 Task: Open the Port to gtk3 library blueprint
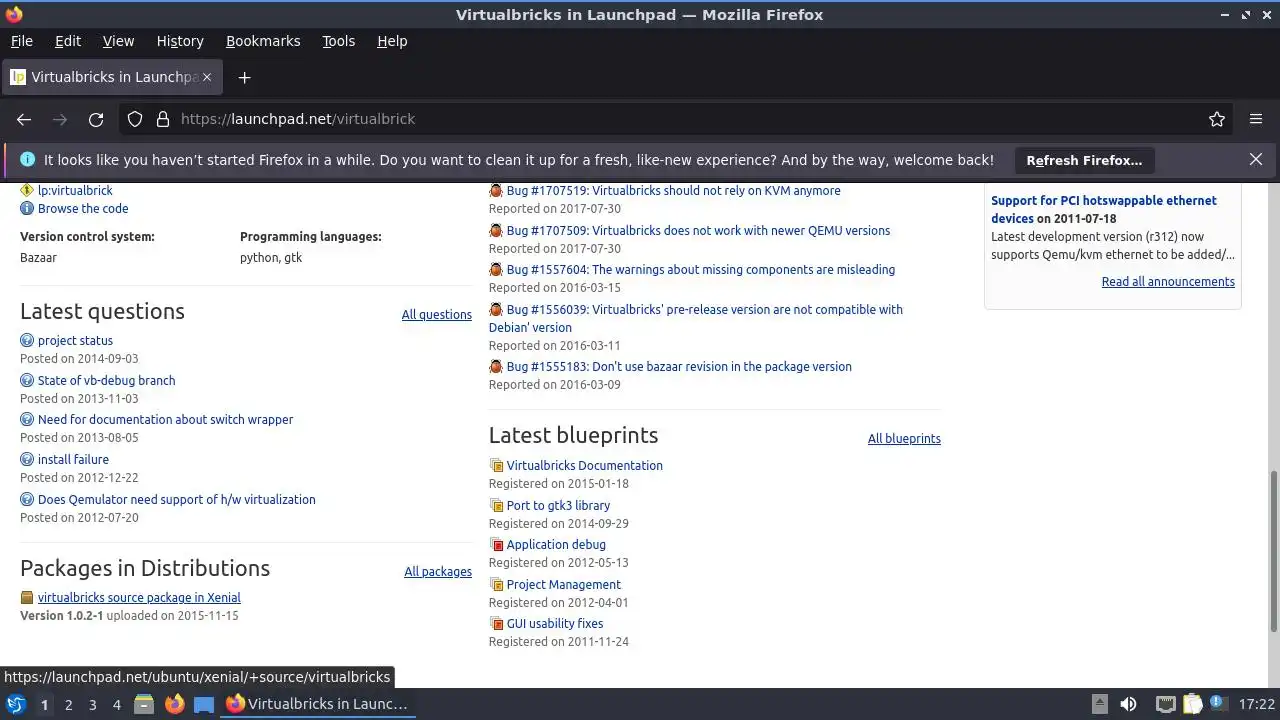(x=558, y=506)
